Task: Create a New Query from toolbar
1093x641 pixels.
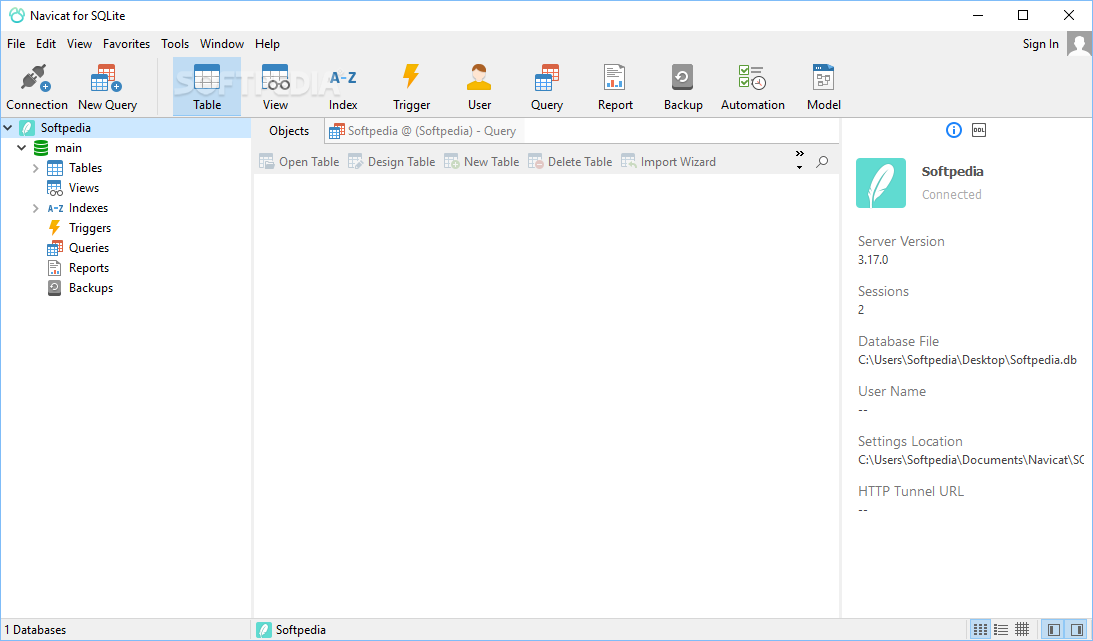Action: coord(107,86)
